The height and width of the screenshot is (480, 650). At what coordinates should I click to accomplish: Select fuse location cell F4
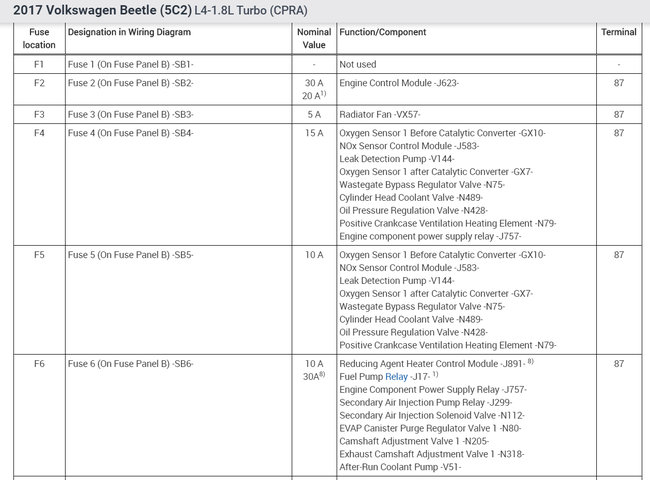pos(39,133)
